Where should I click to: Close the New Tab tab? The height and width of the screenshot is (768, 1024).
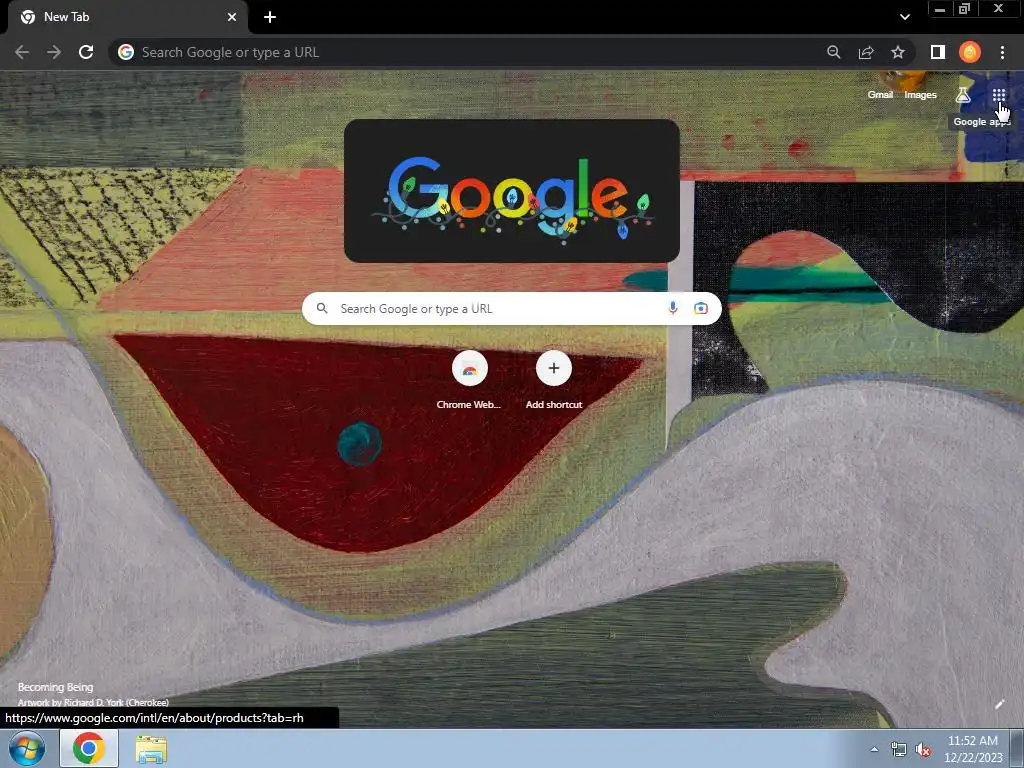click(x=232, y=17)
